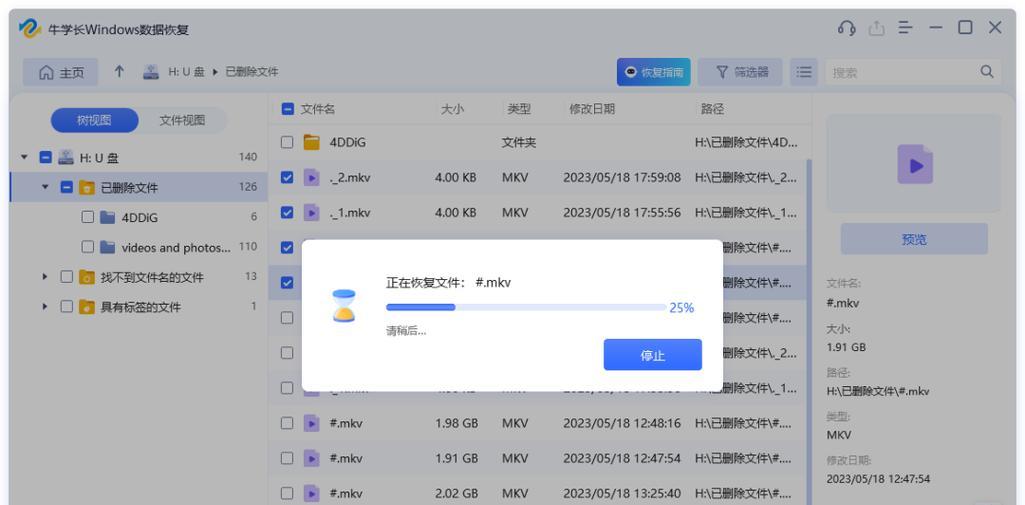Toggle list view layout icon

tap(804, 72)
